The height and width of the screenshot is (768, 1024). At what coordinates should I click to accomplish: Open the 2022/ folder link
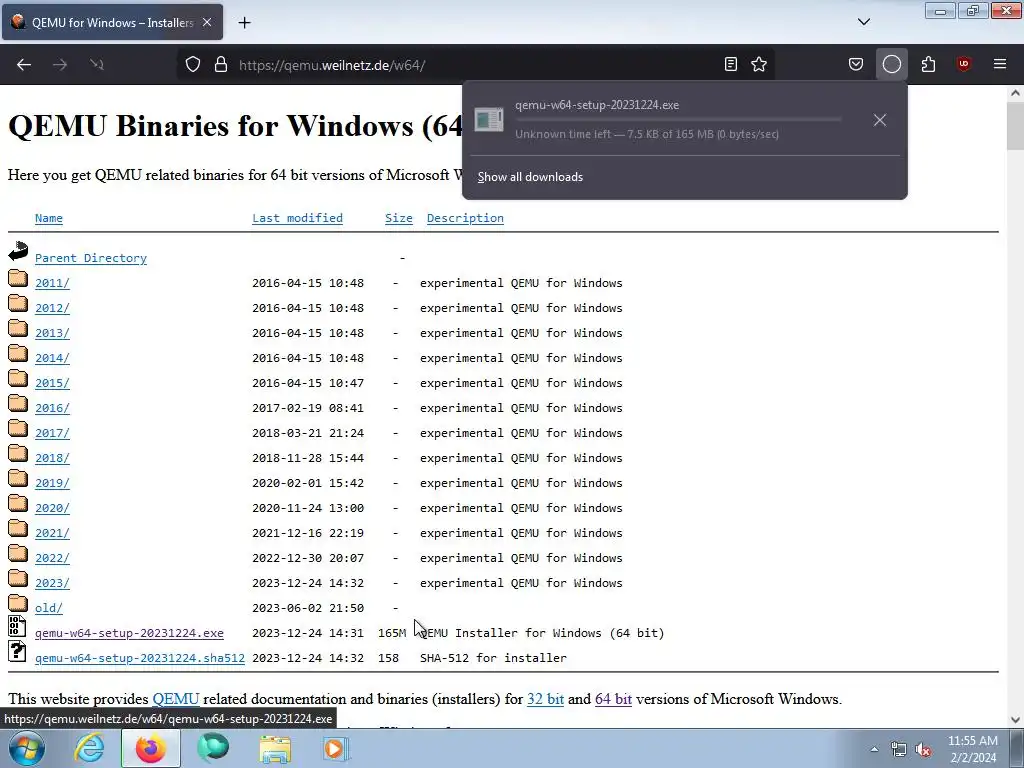tap(52, 558)
